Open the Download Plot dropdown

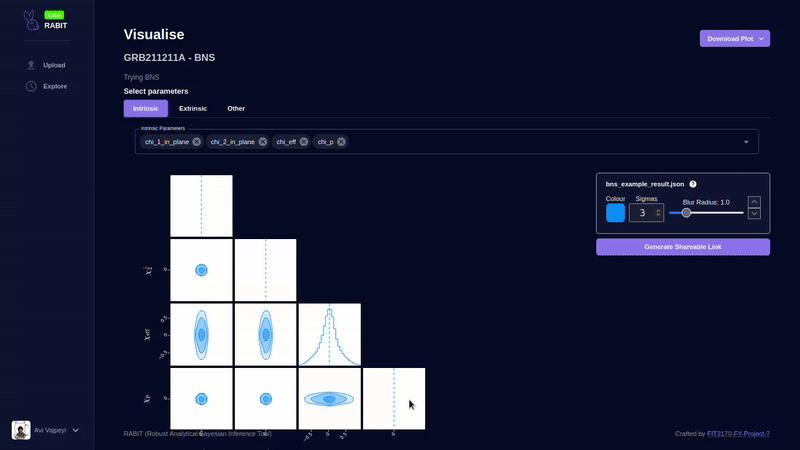click(x=735, y=39)
